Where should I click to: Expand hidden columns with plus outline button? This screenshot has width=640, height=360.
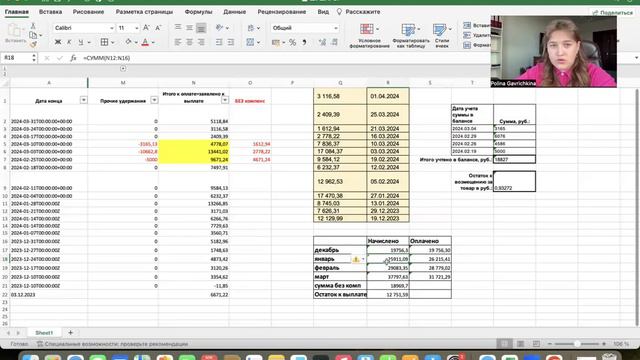tap(123, 69)
